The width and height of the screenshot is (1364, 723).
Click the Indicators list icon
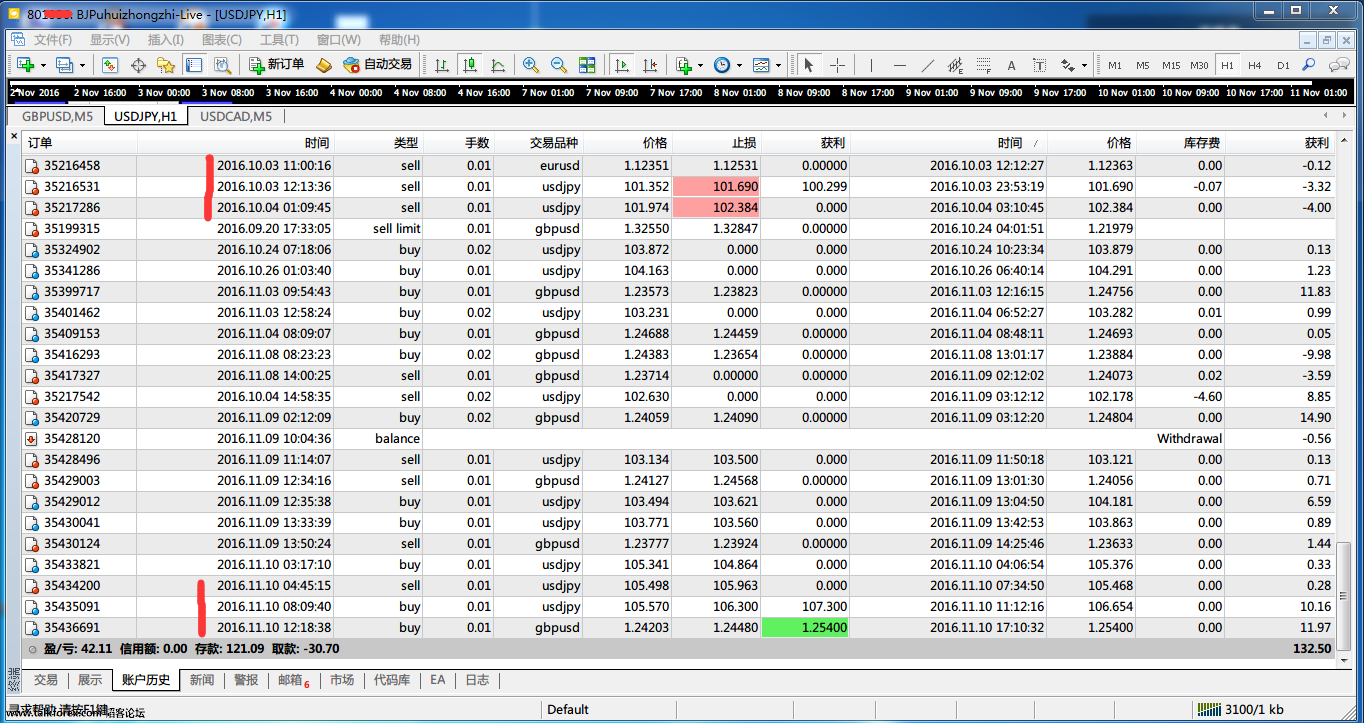[x=684, y=65]
